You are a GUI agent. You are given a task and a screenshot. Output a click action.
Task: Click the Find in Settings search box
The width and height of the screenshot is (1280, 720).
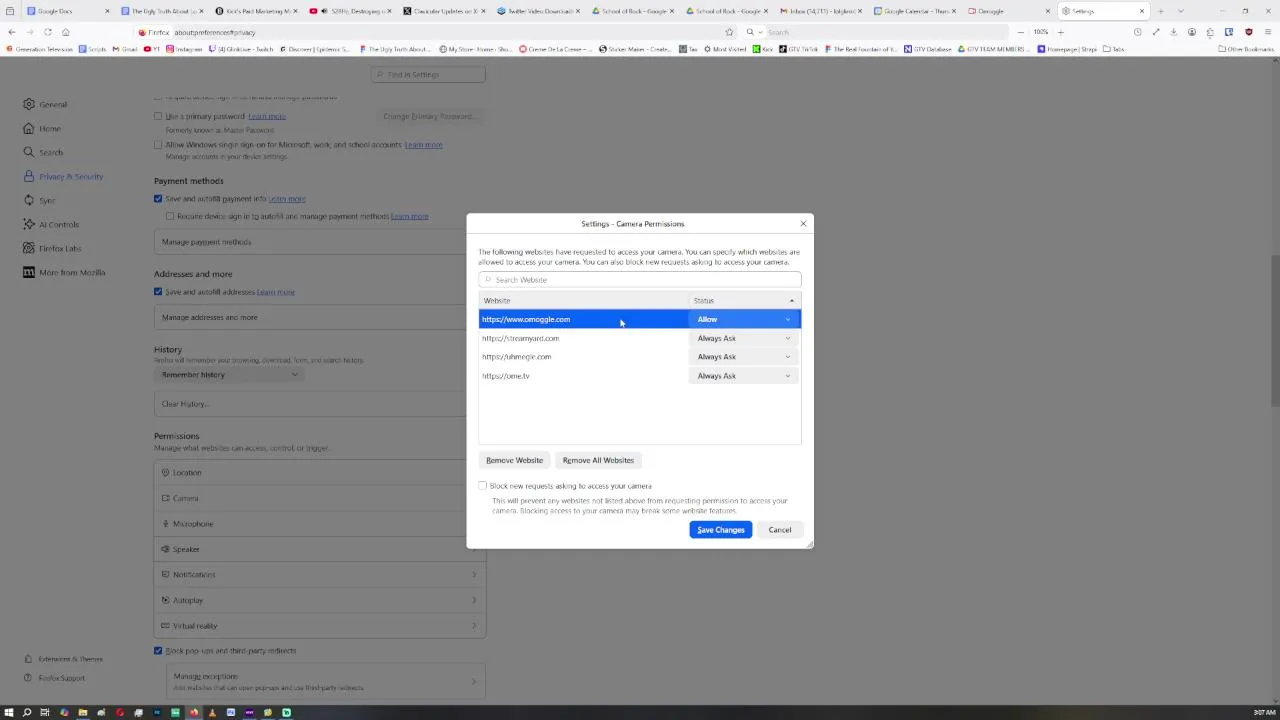[x=428, y=74]
